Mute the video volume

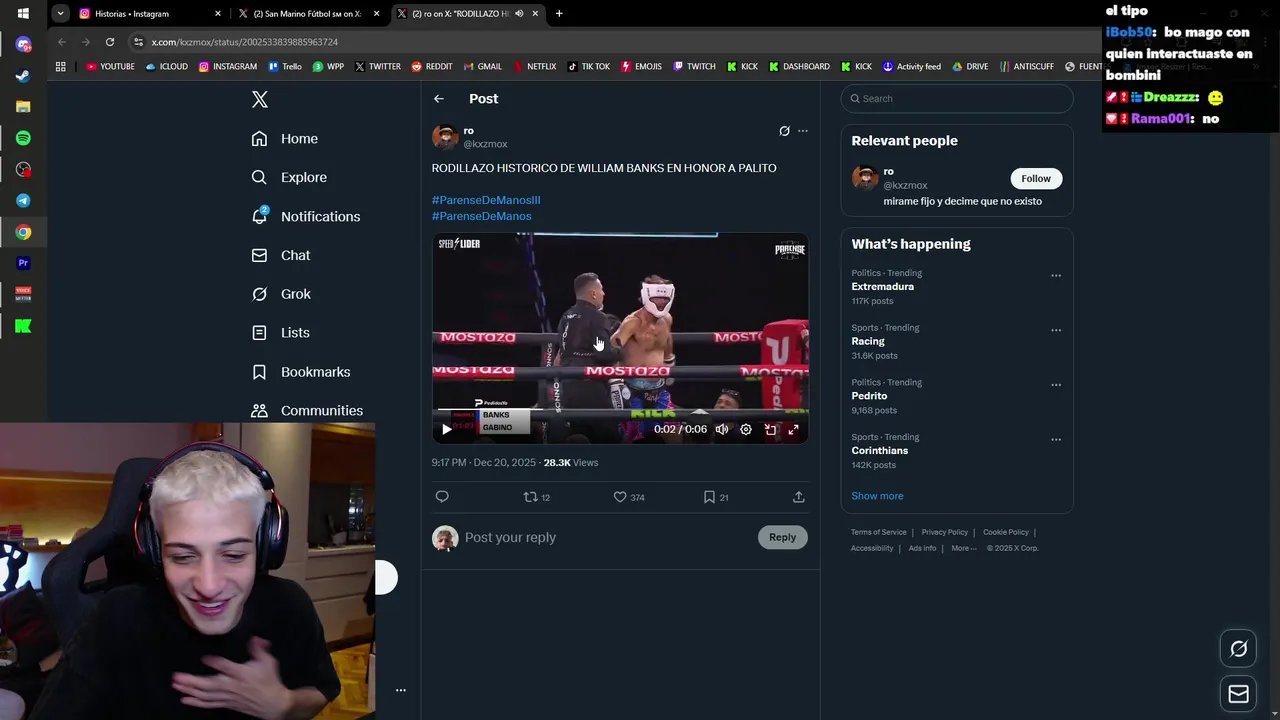722,429
